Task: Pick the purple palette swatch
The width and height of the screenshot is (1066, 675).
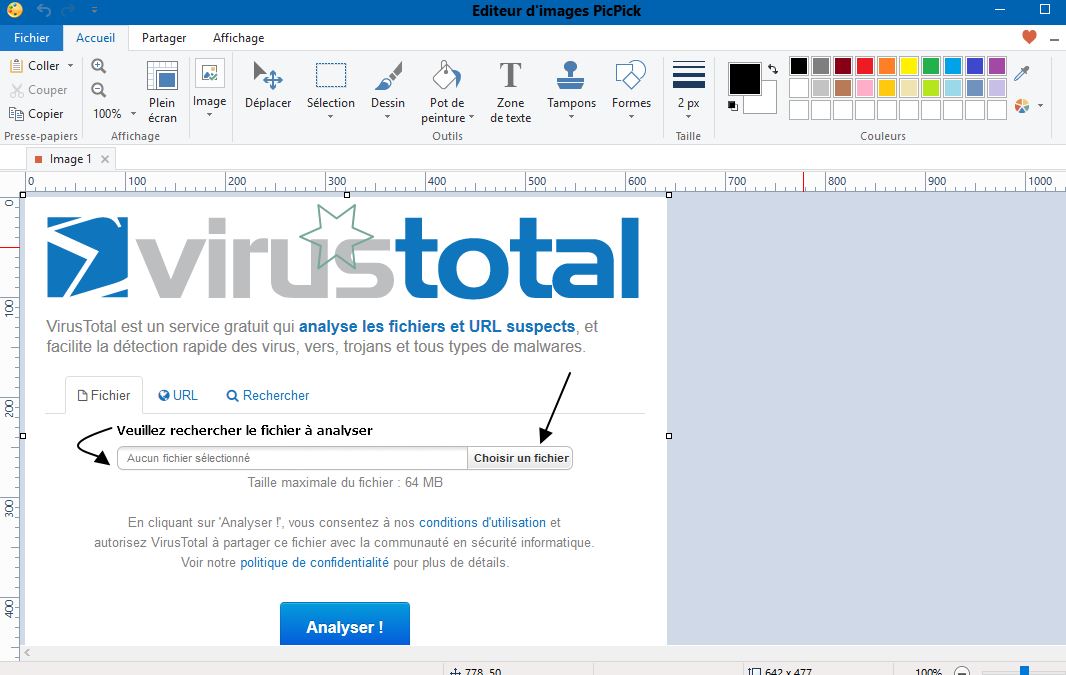Action: pyautogui.click(x=997, y=66)
